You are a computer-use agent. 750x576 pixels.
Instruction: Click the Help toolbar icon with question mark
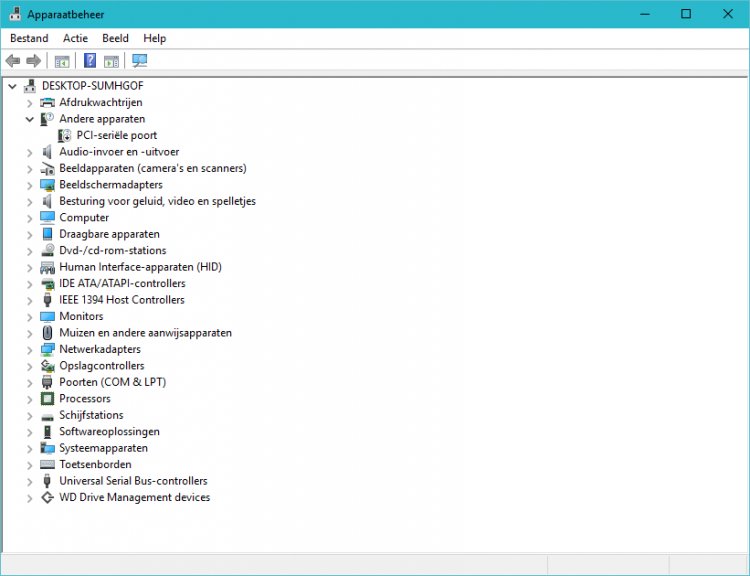[90, 61]
